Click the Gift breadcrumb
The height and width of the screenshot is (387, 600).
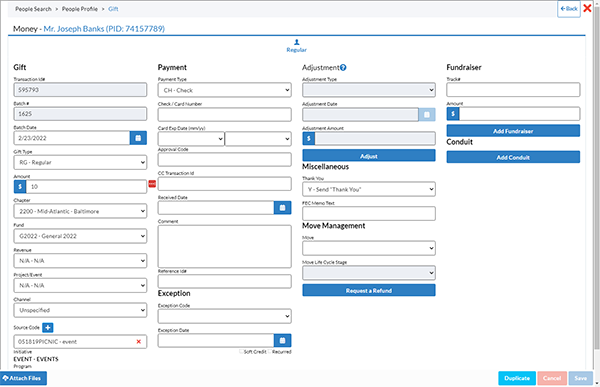point(113,9)
